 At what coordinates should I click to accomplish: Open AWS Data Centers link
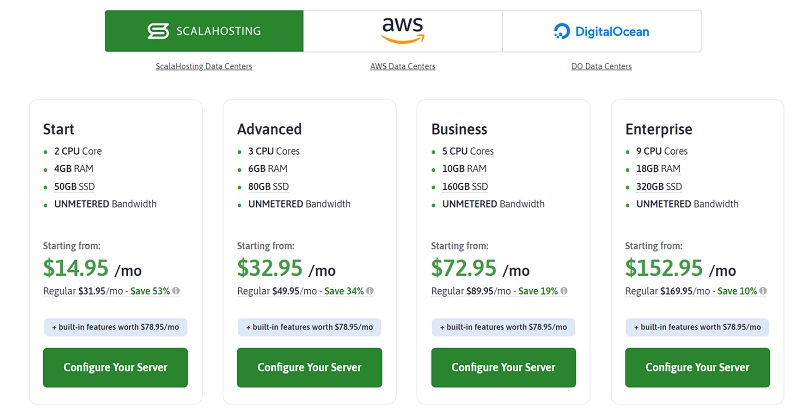[403, 66]
